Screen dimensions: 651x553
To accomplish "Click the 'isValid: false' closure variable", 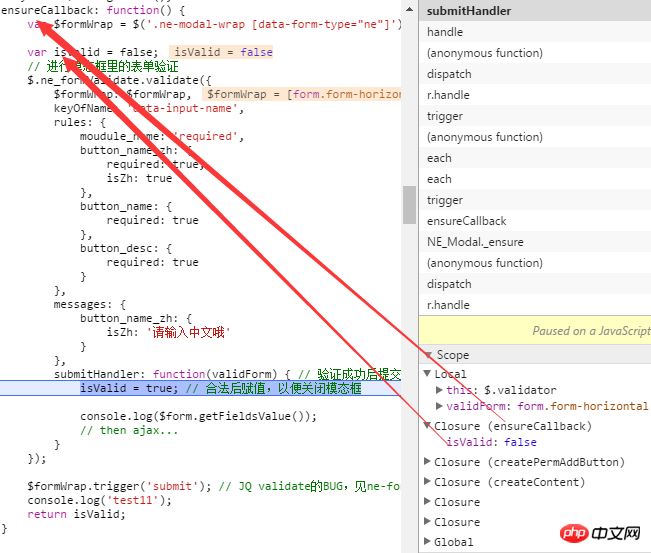I will point(492,442).
